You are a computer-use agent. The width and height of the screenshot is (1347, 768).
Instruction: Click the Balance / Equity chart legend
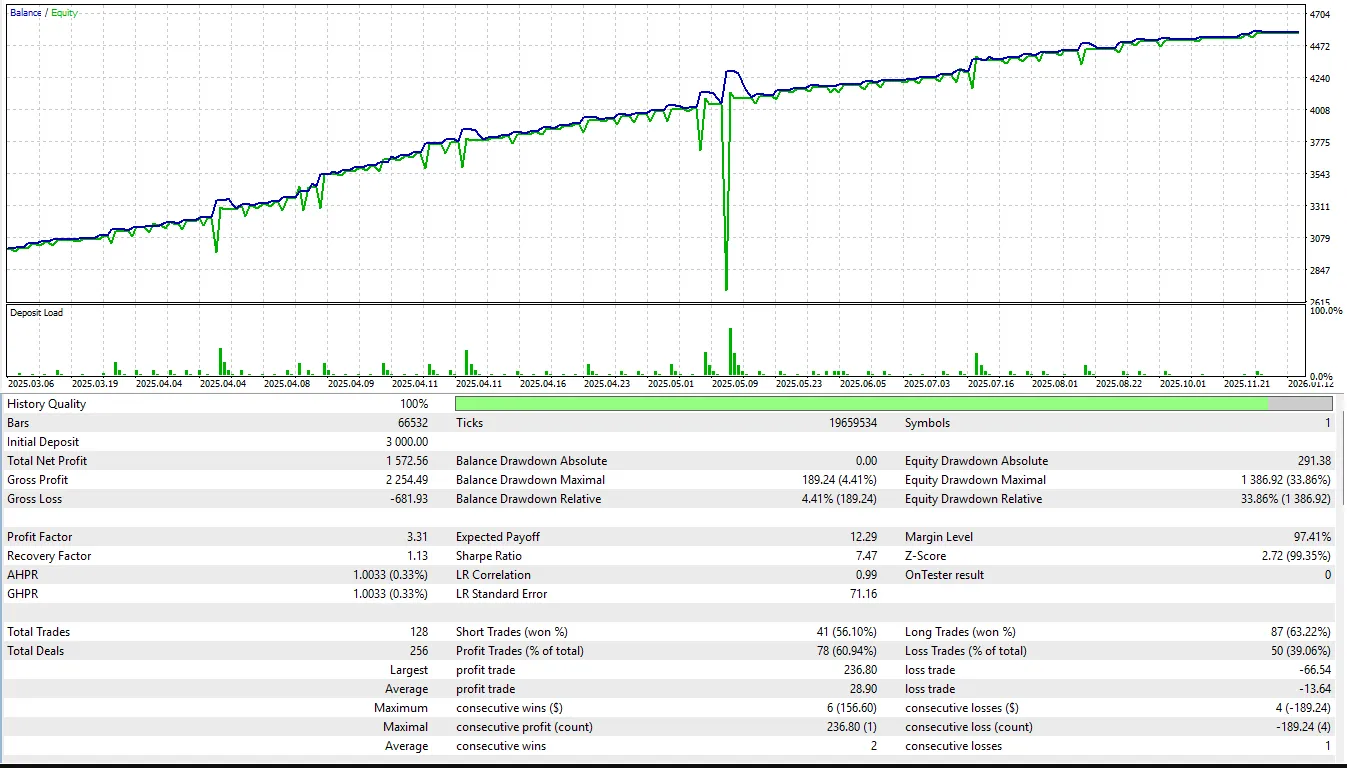(44, 13)
